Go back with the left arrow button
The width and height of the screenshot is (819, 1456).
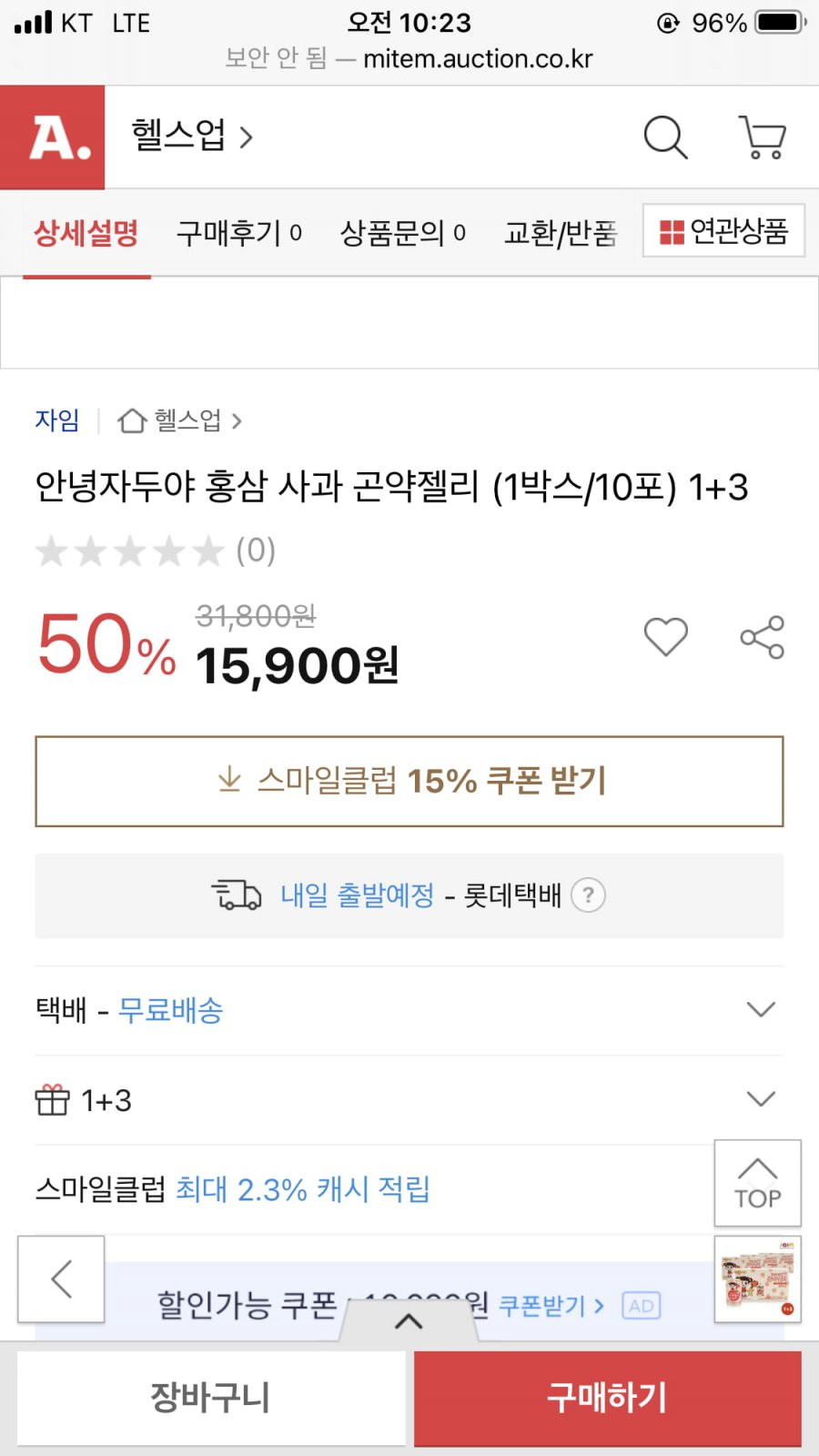pos(61,1279)
